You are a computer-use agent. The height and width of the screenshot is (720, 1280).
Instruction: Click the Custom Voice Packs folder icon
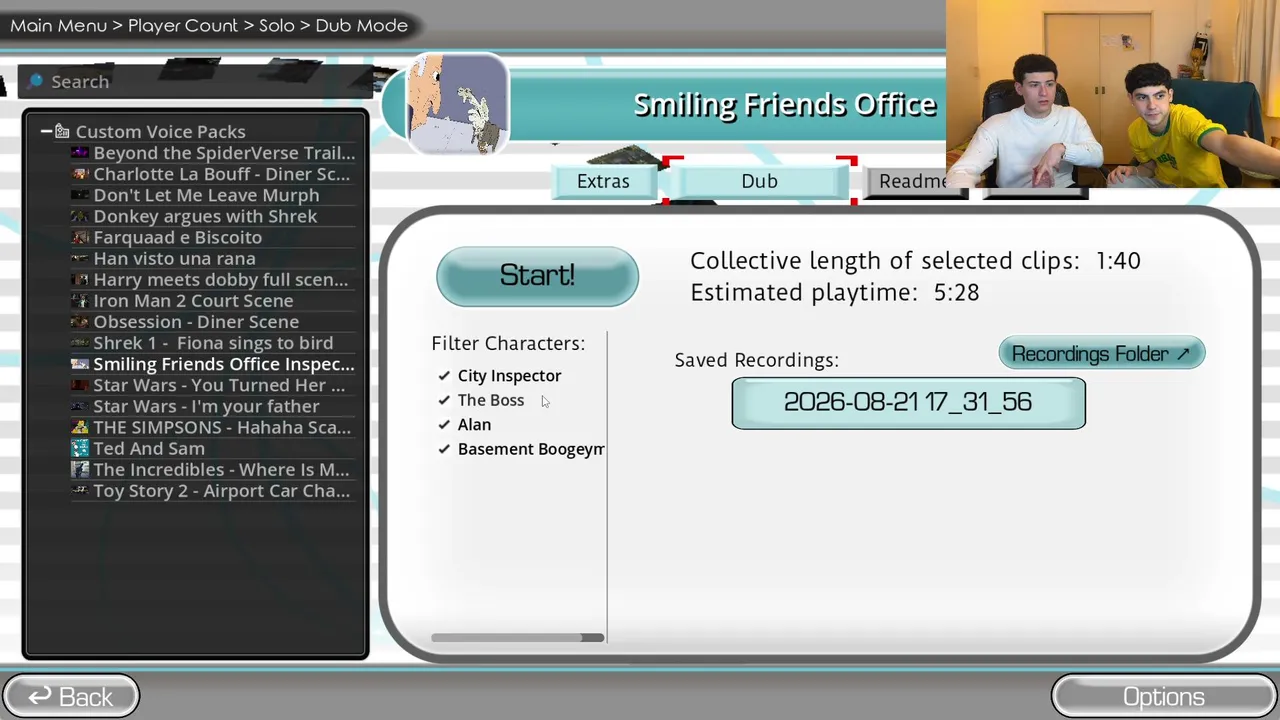pos(62,131)
